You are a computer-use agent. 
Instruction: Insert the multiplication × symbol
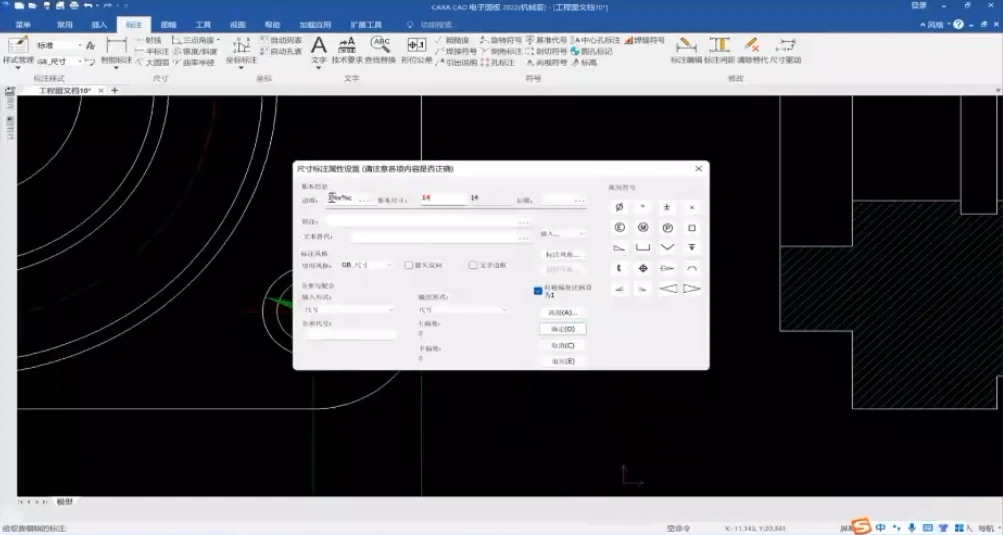(x=691, y=207)
